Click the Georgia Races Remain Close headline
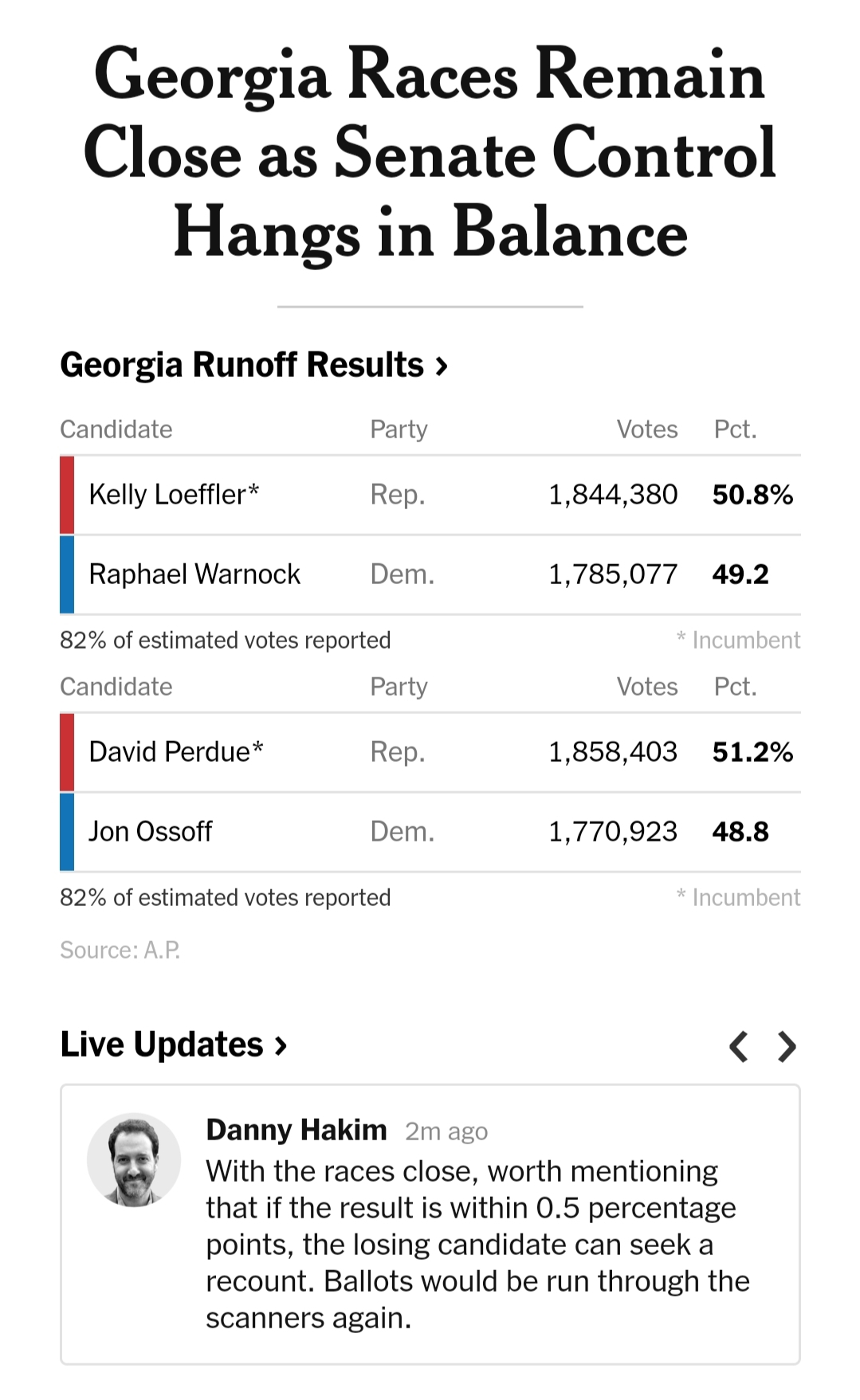 point(430,152)
